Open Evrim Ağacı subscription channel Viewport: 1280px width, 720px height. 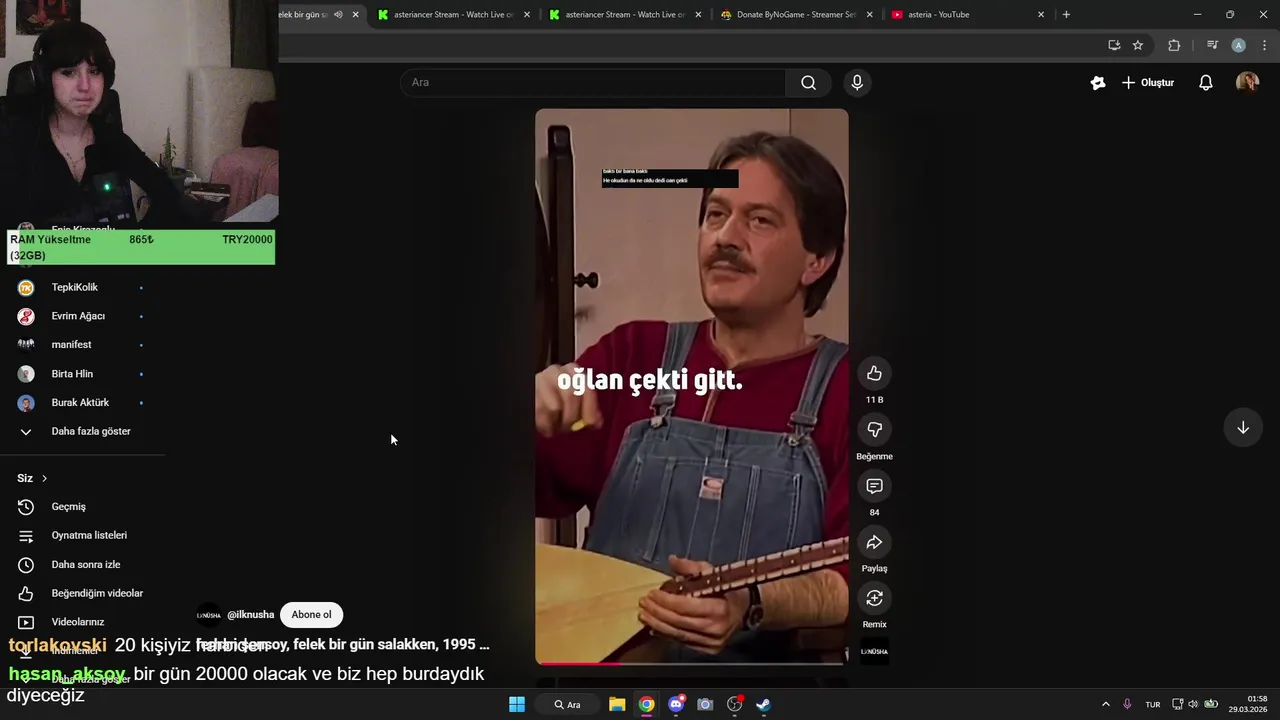tap(80, 316)
